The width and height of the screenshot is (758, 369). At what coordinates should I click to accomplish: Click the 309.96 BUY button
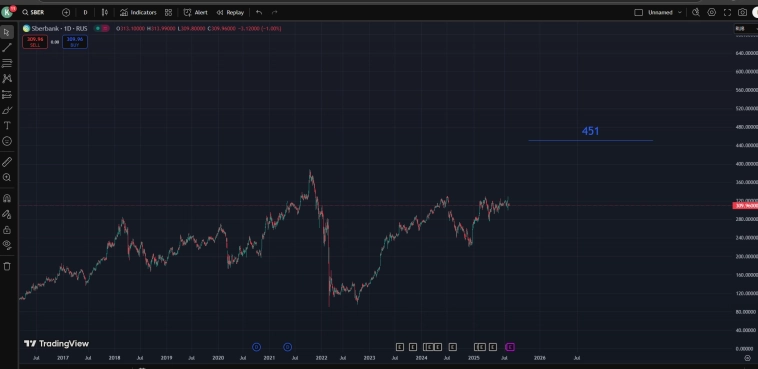[74, 42]
